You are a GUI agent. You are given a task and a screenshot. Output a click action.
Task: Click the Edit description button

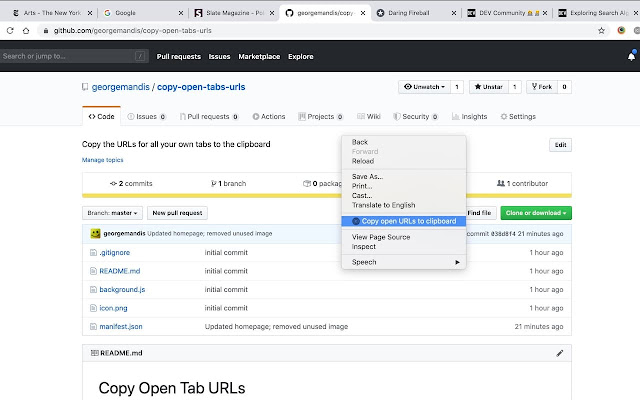tap(560, 145)
